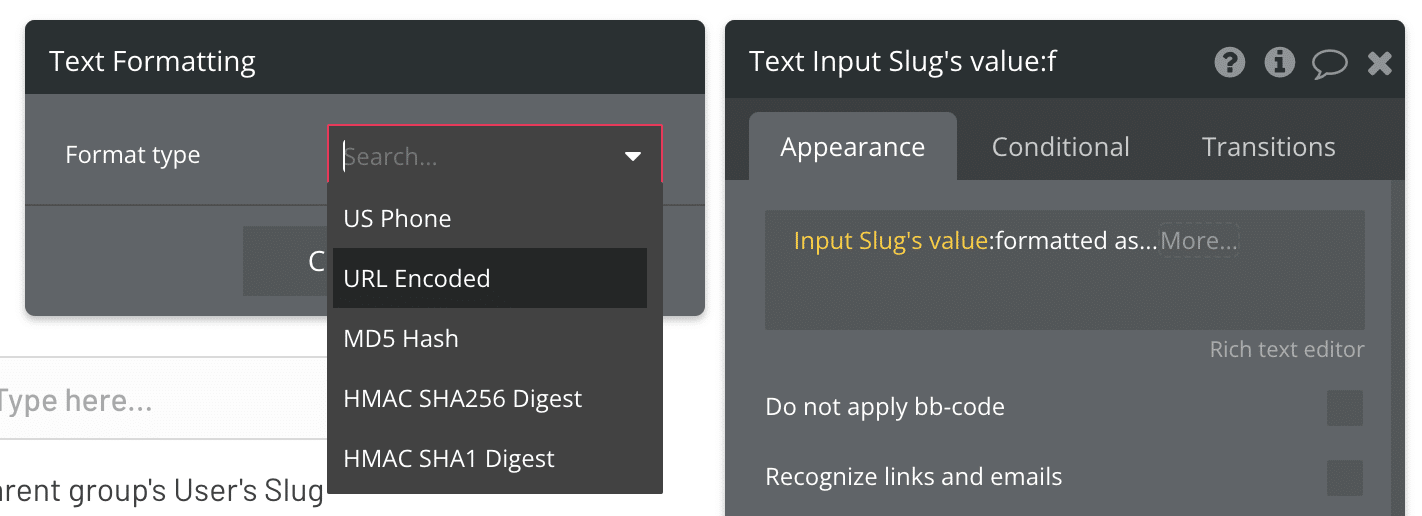Open the Transitions tab
This screenshot has width=1422, height=516.
pyautogui.click(x=1268, y=147)
